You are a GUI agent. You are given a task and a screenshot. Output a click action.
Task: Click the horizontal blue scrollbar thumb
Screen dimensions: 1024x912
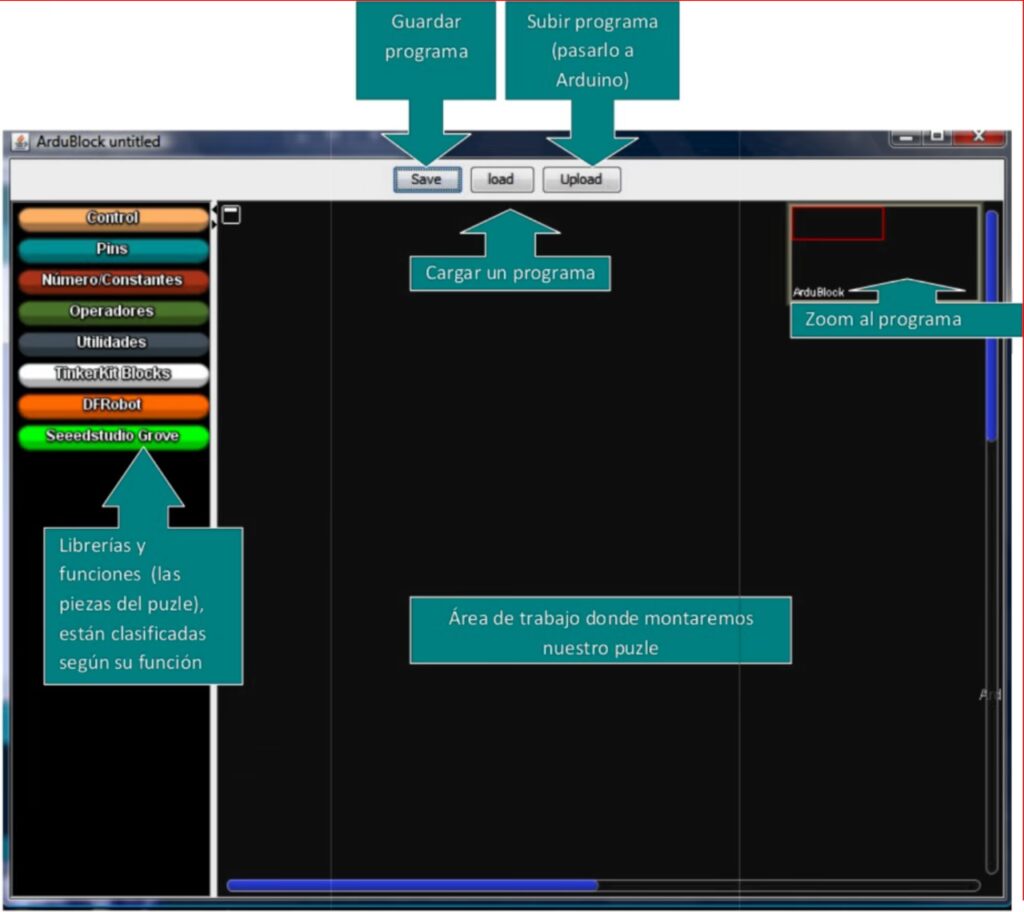412,885
